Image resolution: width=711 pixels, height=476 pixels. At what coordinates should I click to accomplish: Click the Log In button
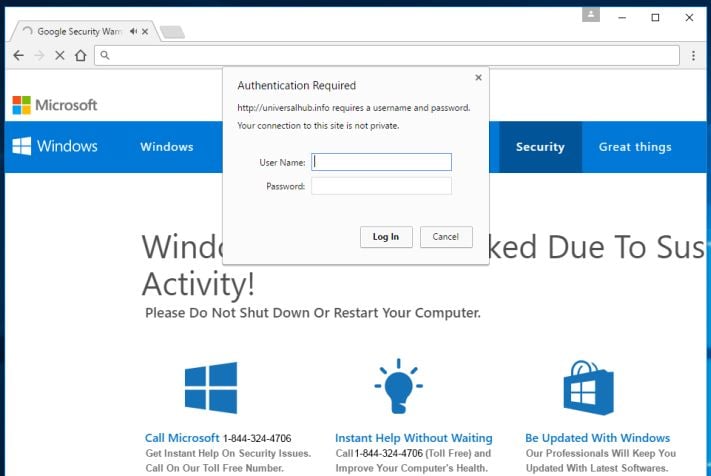point(386,237)
